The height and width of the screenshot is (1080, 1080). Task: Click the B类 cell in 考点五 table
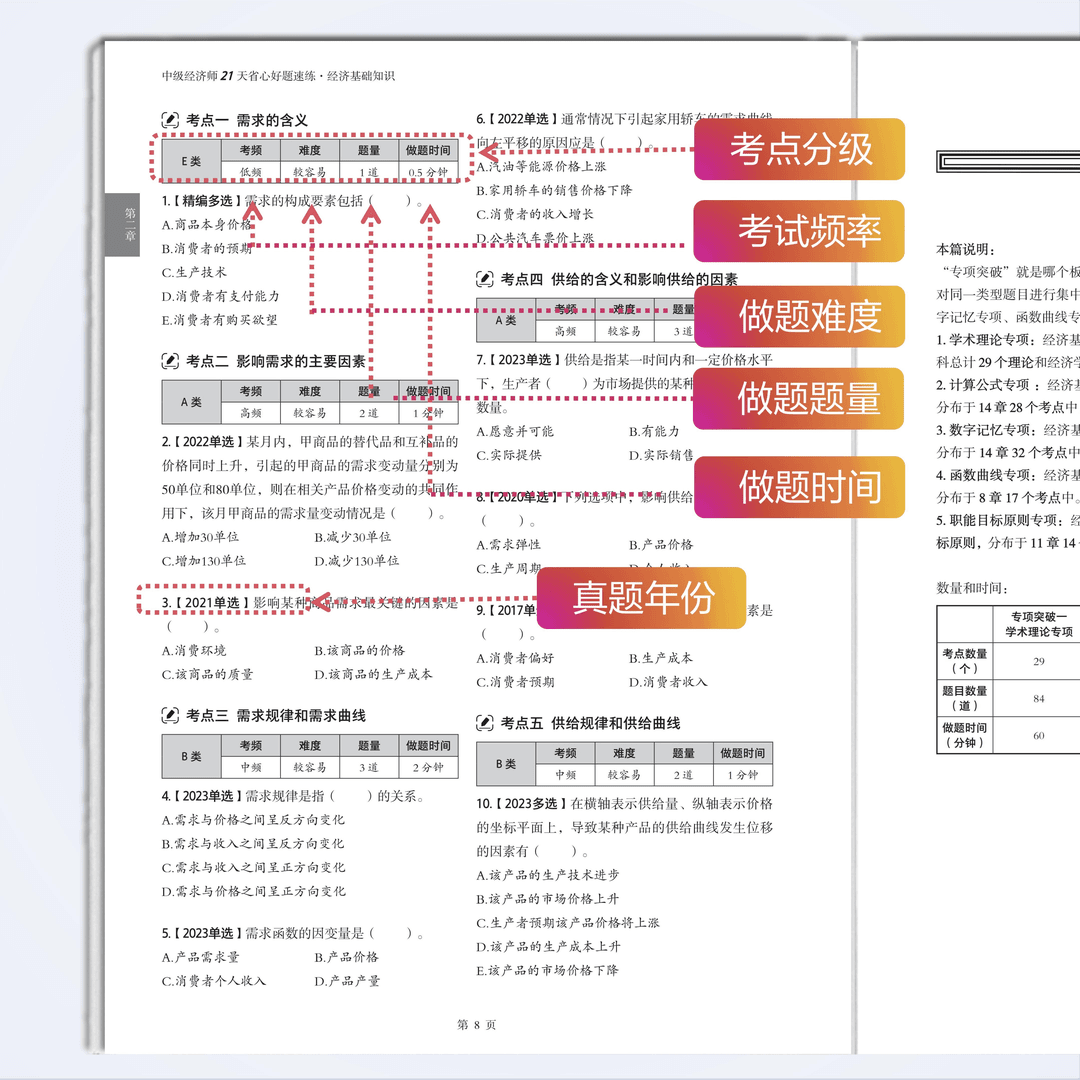(506, 764)
